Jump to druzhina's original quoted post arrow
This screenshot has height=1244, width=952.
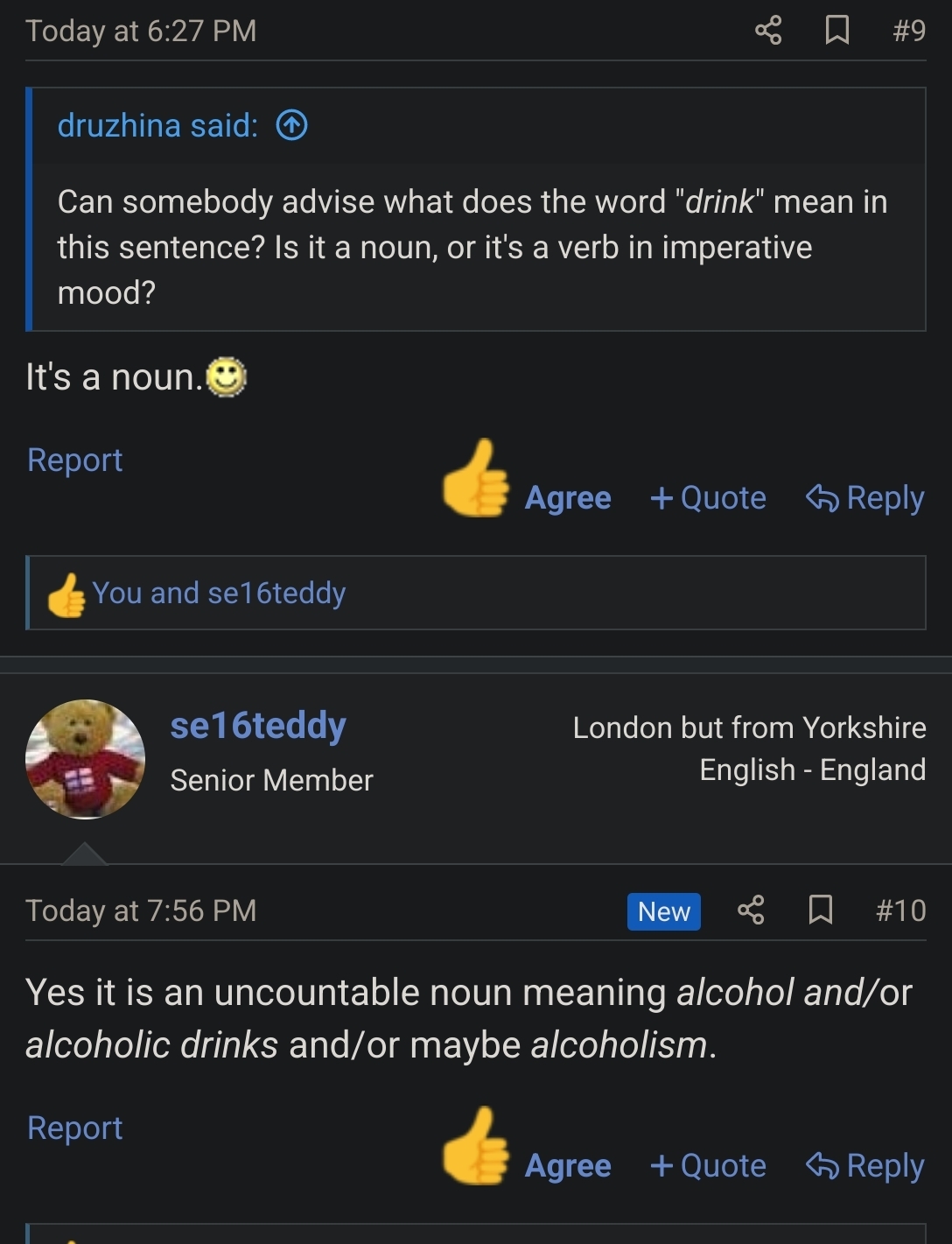(292, 126)
